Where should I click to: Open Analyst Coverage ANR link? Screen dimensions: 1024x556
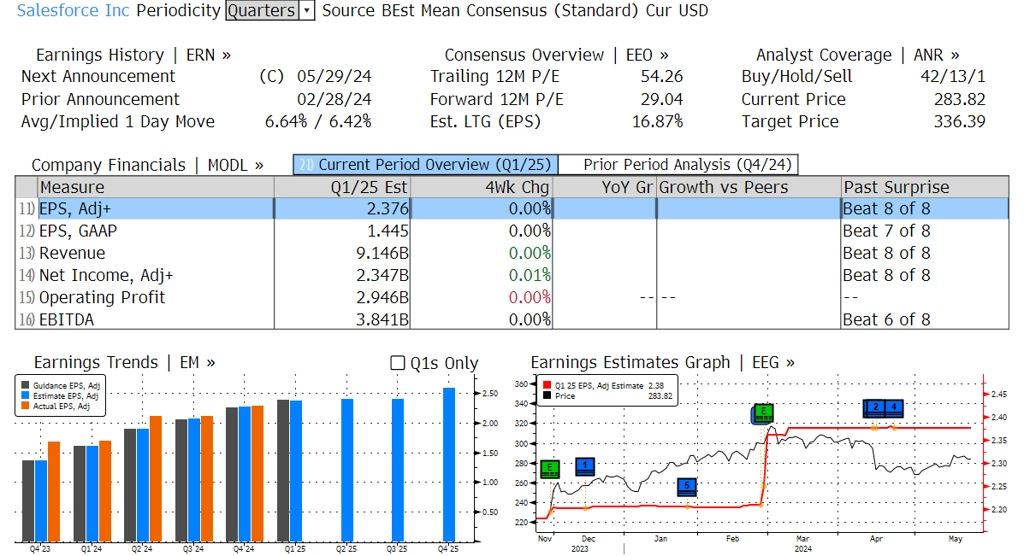tap(857, 55)
